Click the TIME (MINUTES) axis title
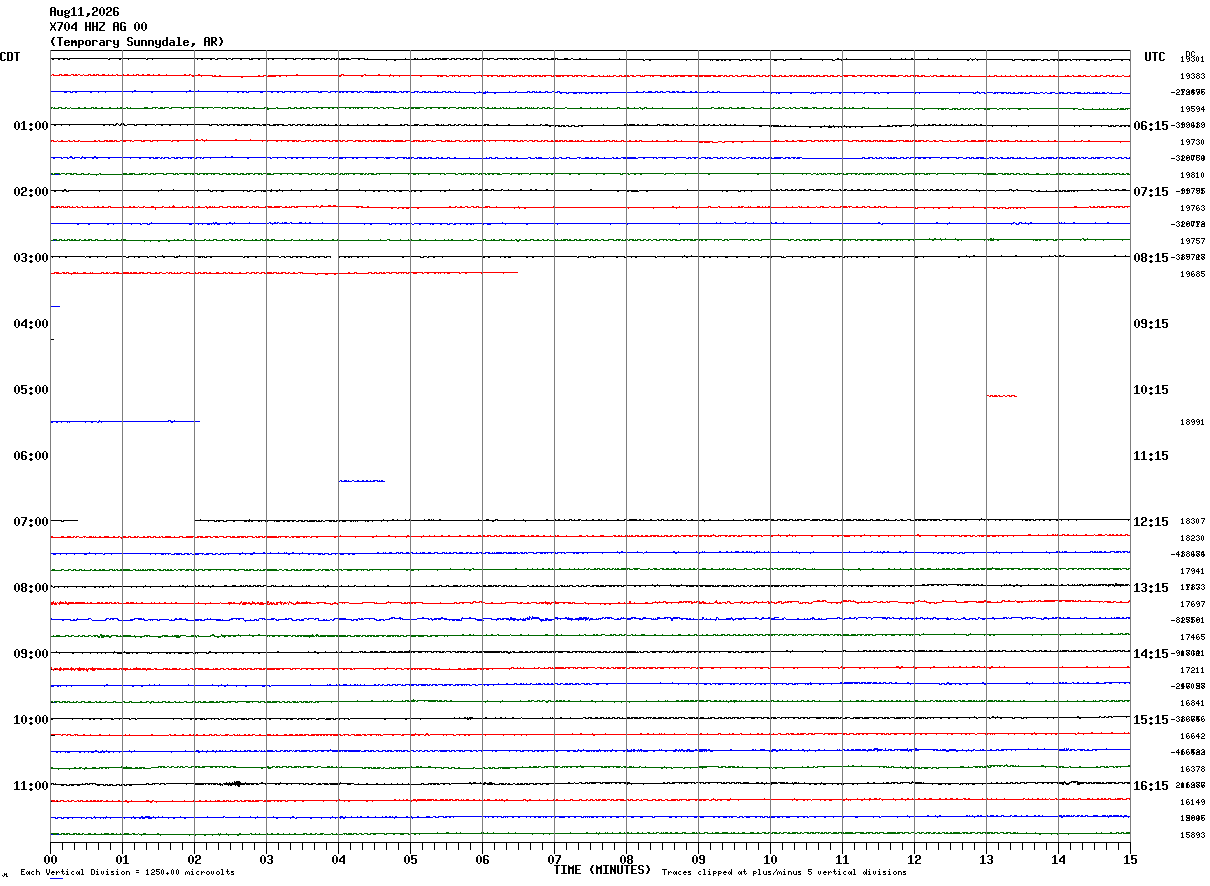The image size is (1210, 886). tap(602, 870)
